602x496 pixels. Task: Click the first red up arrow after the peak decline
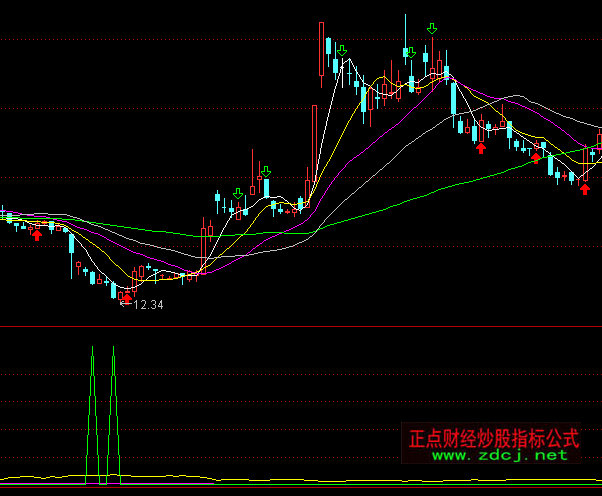[x=481, y=148]
